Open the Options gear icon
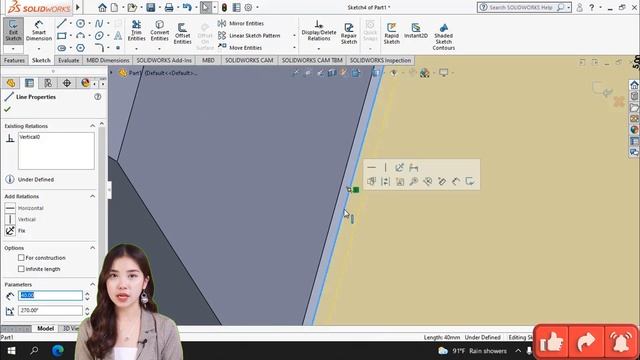This screenshot has width=640, height=360. tap(248, 7)
